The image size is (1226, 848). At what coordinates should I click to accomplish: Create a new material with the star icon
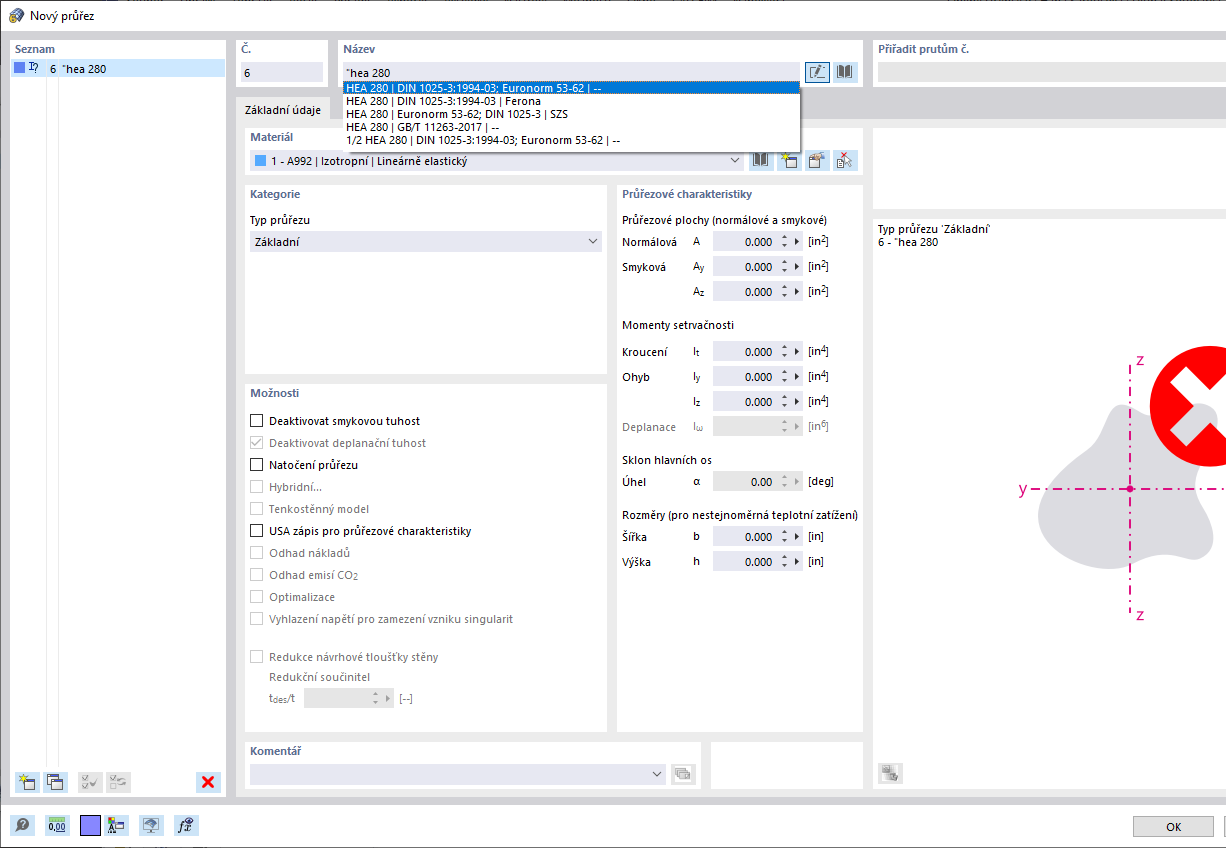tap(789, 161)
